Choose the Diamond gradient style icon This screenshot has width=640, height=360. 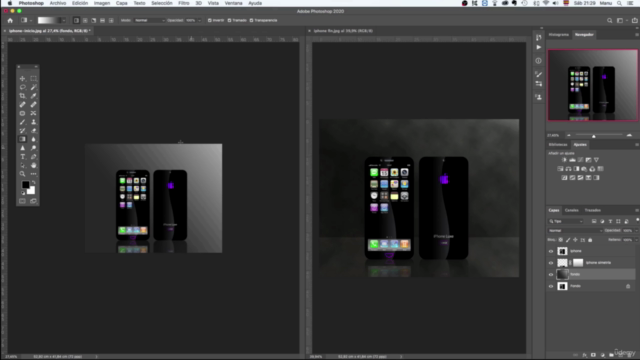coord(111,20)
